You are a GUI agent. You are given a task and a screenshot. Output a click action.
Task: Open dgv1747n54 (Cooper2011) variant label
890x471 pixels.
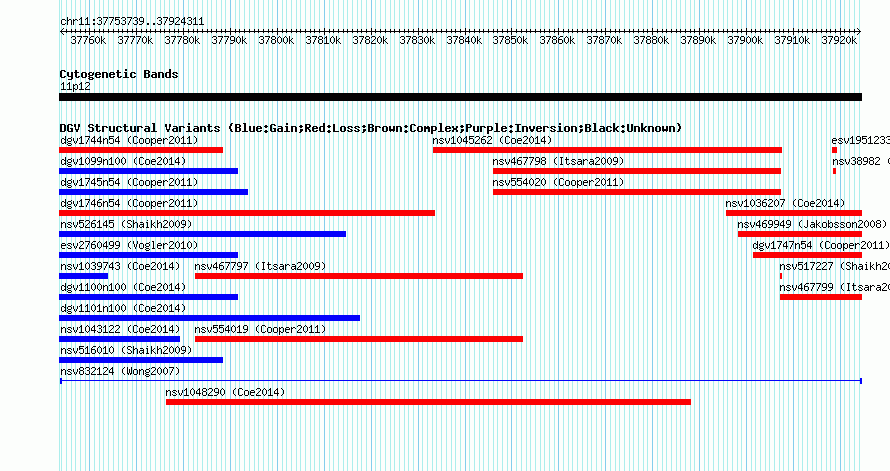click(821, 245)
